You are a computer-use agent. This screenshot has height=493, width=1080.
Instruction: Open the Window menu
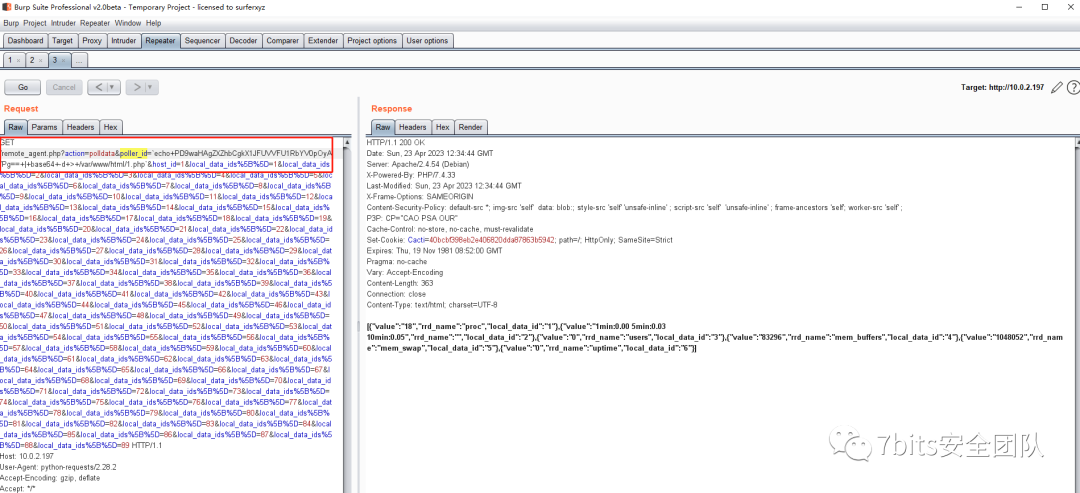(x=128, y=23)
